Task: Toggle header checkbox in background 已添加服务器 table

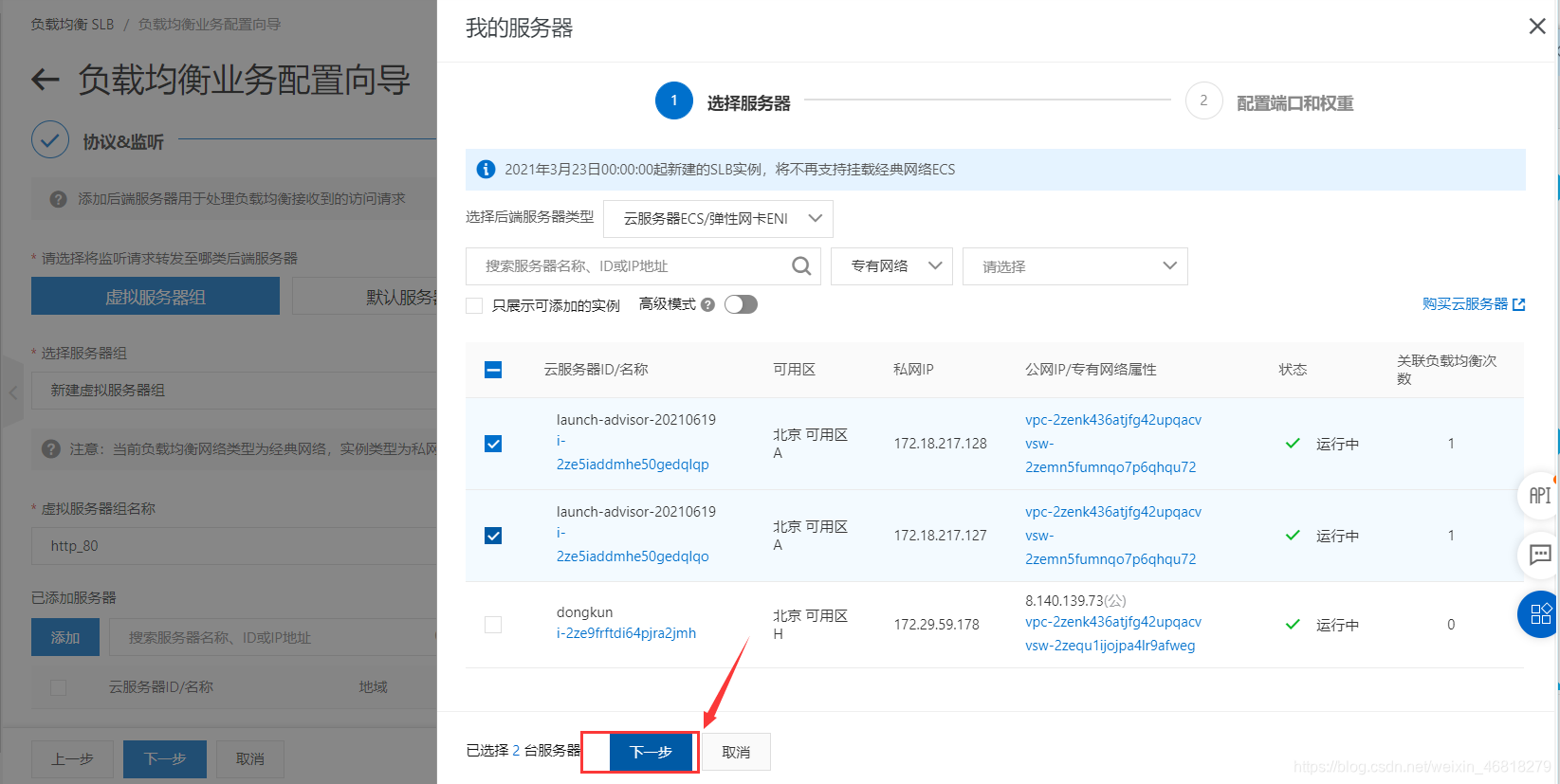Action: click(58, 687)
